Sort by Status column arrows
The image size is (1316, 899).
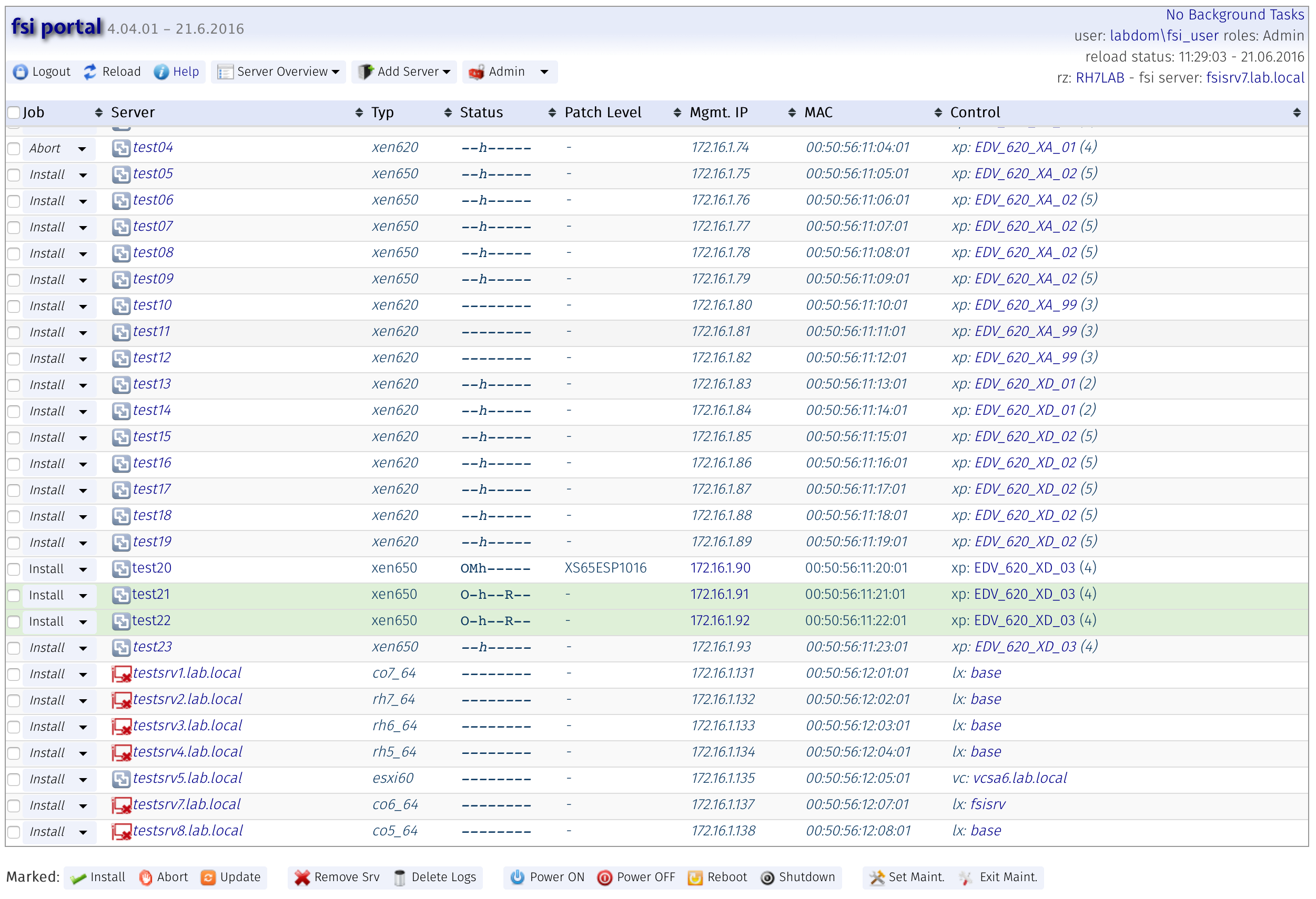pyautogui.click(x=552, y=113)
